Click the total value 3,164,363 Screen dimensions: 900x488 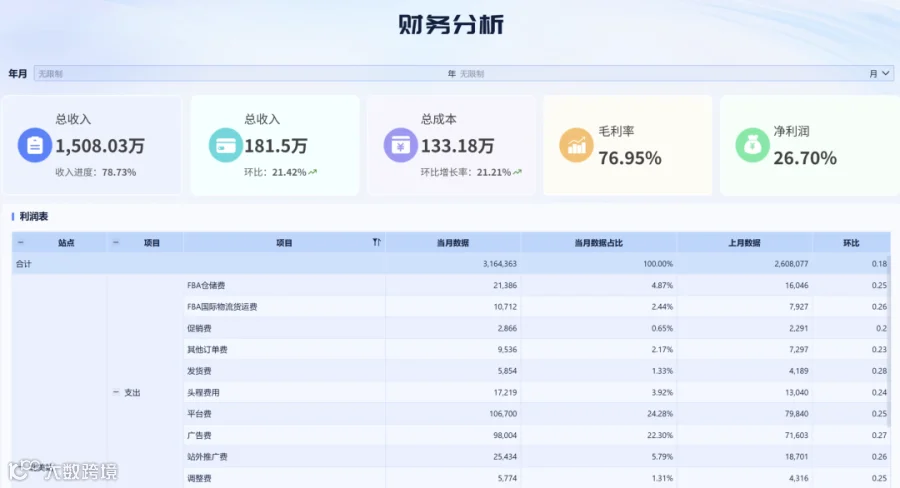pos(499,264)
